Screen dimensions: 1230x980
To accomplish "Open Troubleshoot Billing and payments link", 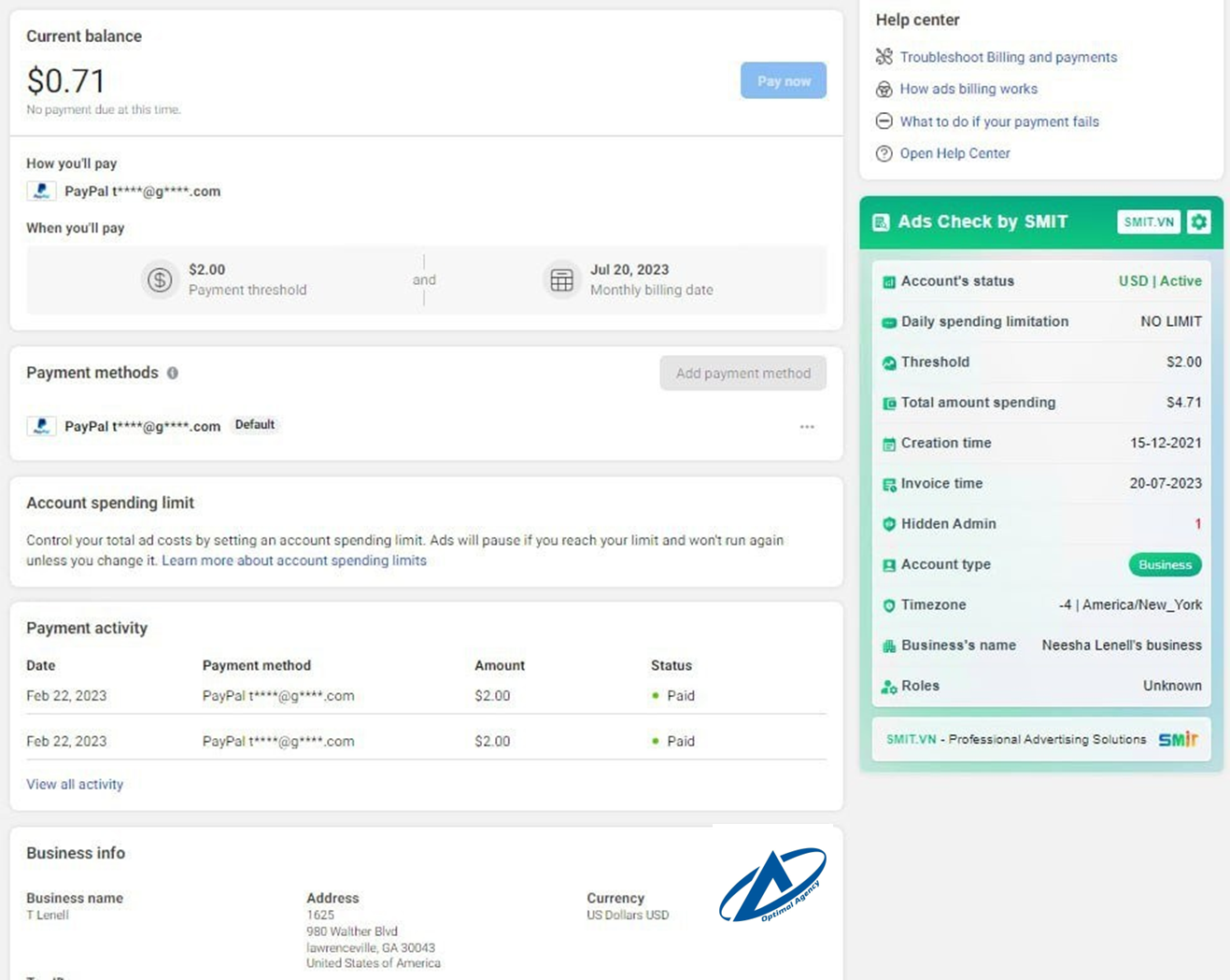I will 1008,57.
